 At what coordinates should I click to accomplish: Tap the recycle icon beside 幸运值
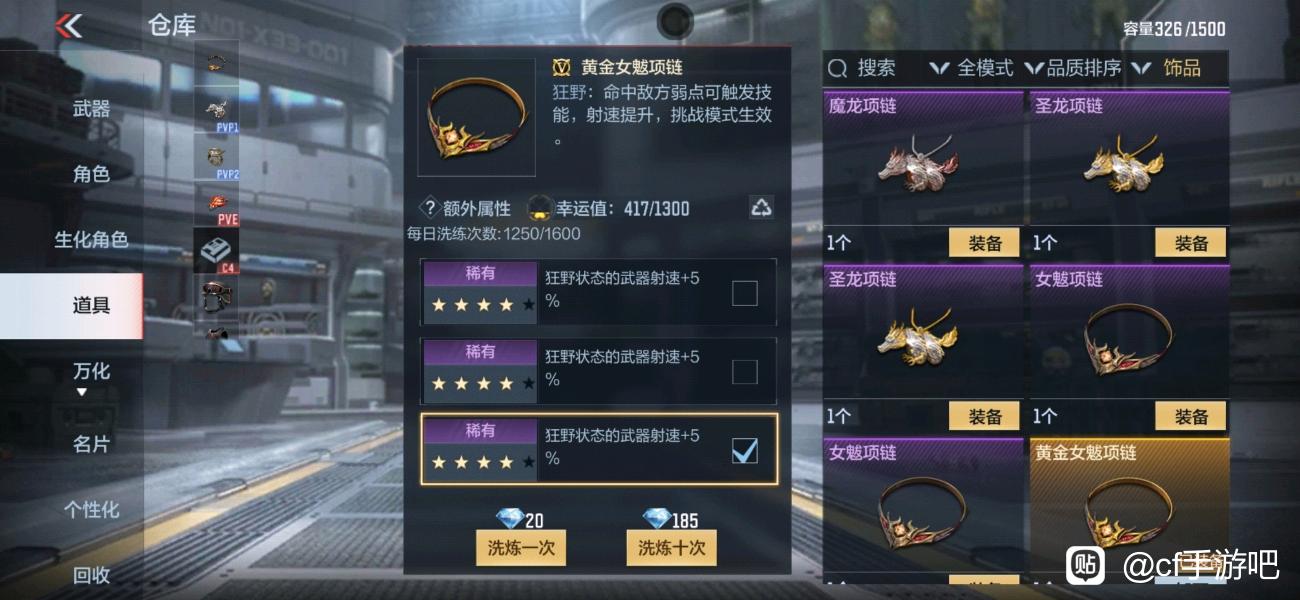[761, 208]
